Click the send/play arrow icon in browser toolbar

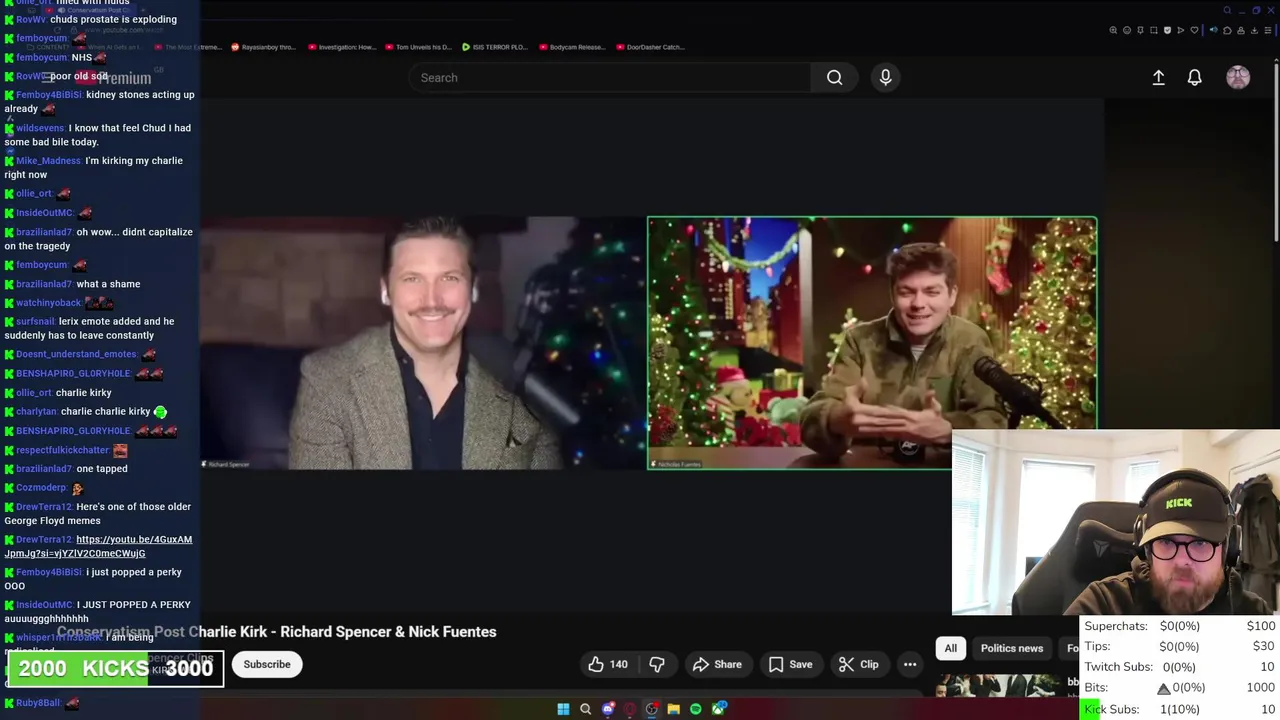tap(1181, 30)
